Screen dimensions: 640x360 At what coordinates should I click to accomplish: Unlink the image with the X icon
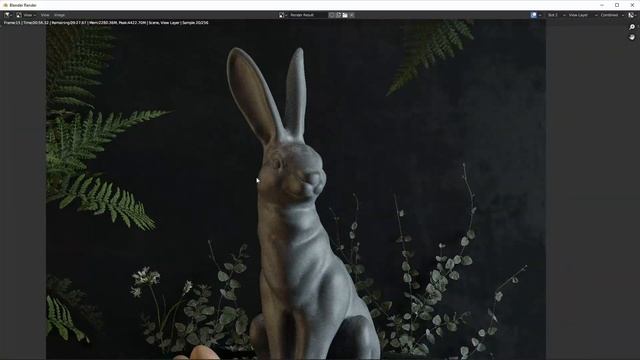pyautogui.click(x=352, y=15)
